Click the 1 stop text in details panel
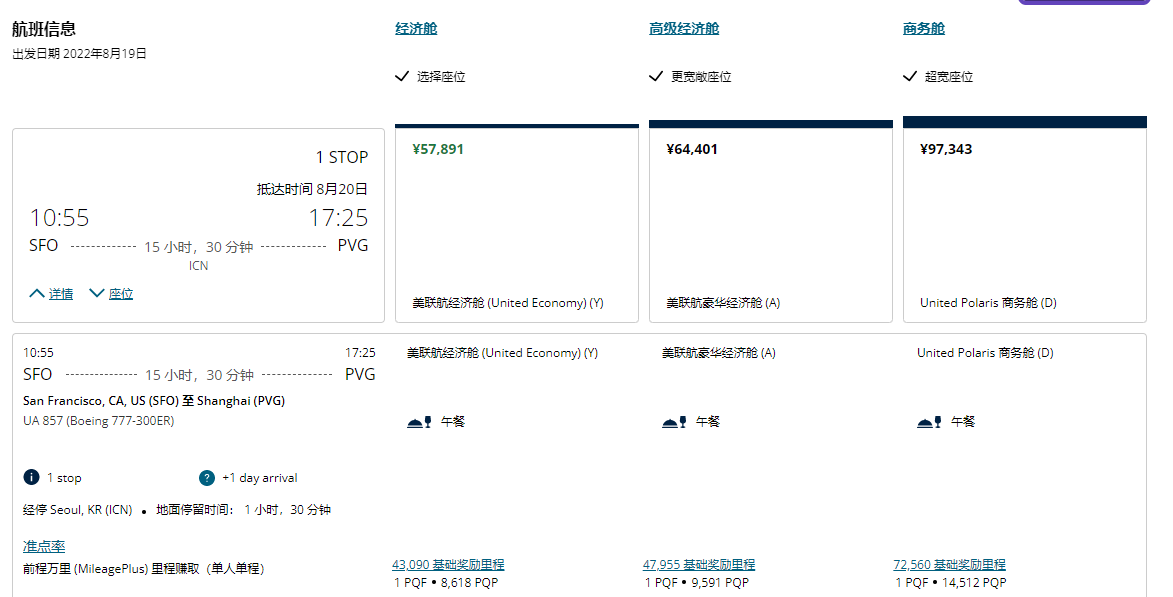The width and height of the screenshot is (1173, 597). pos(64,478)
